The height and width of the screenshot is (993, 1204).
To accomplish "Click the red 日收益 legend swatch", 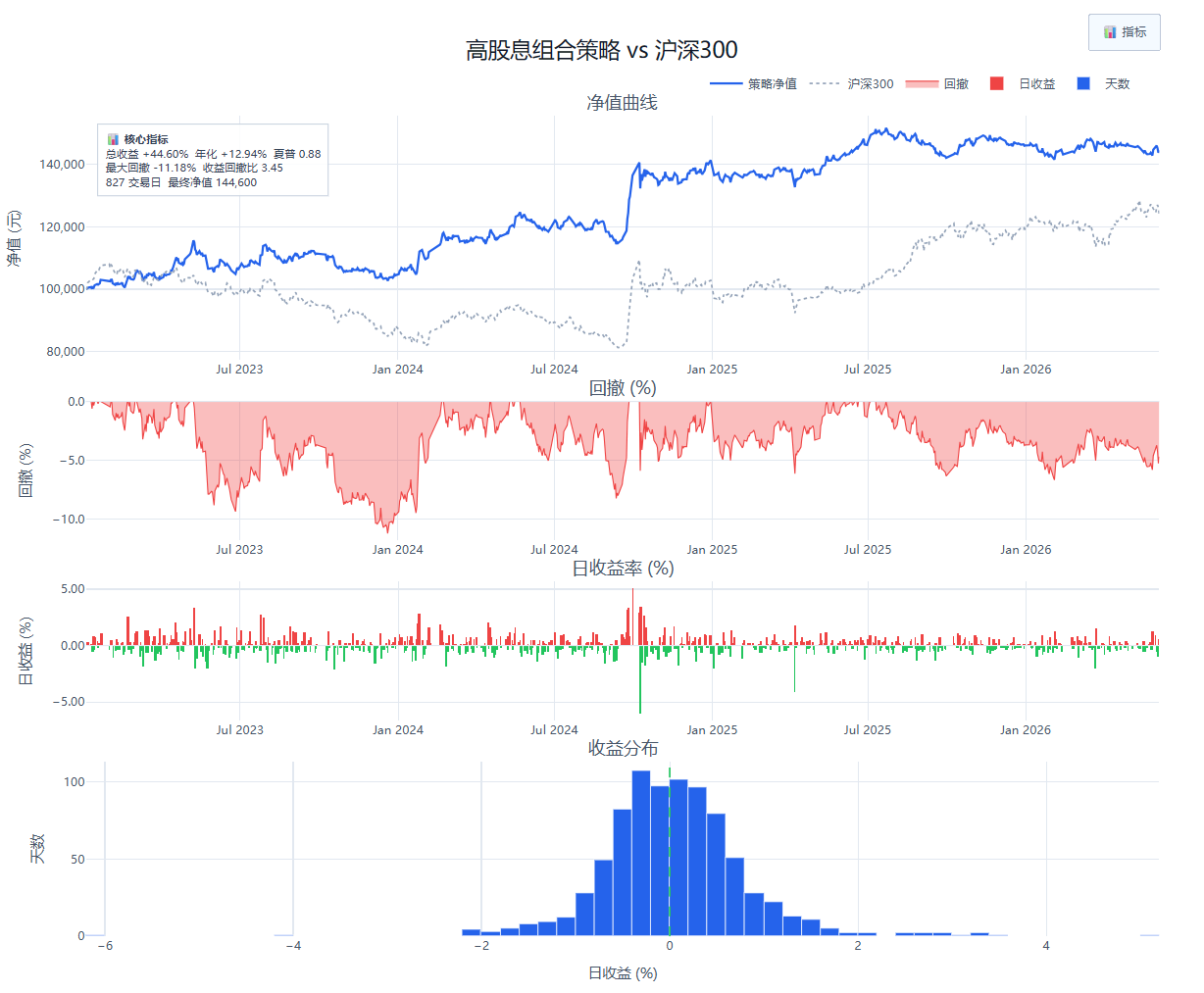I will (x=996, y=84).
